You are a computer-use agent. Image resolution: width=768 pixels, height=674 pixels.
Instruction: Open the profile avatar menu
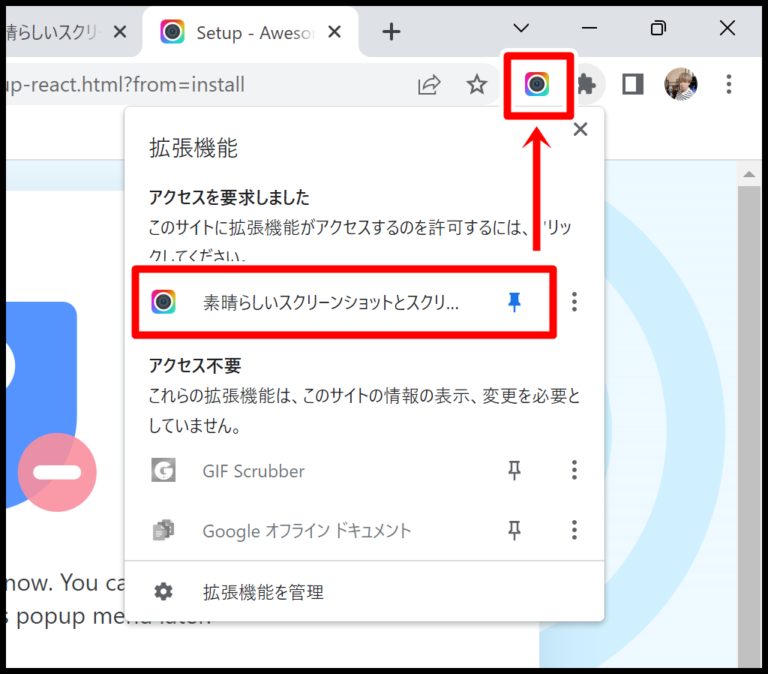click(x=681, y=84)
